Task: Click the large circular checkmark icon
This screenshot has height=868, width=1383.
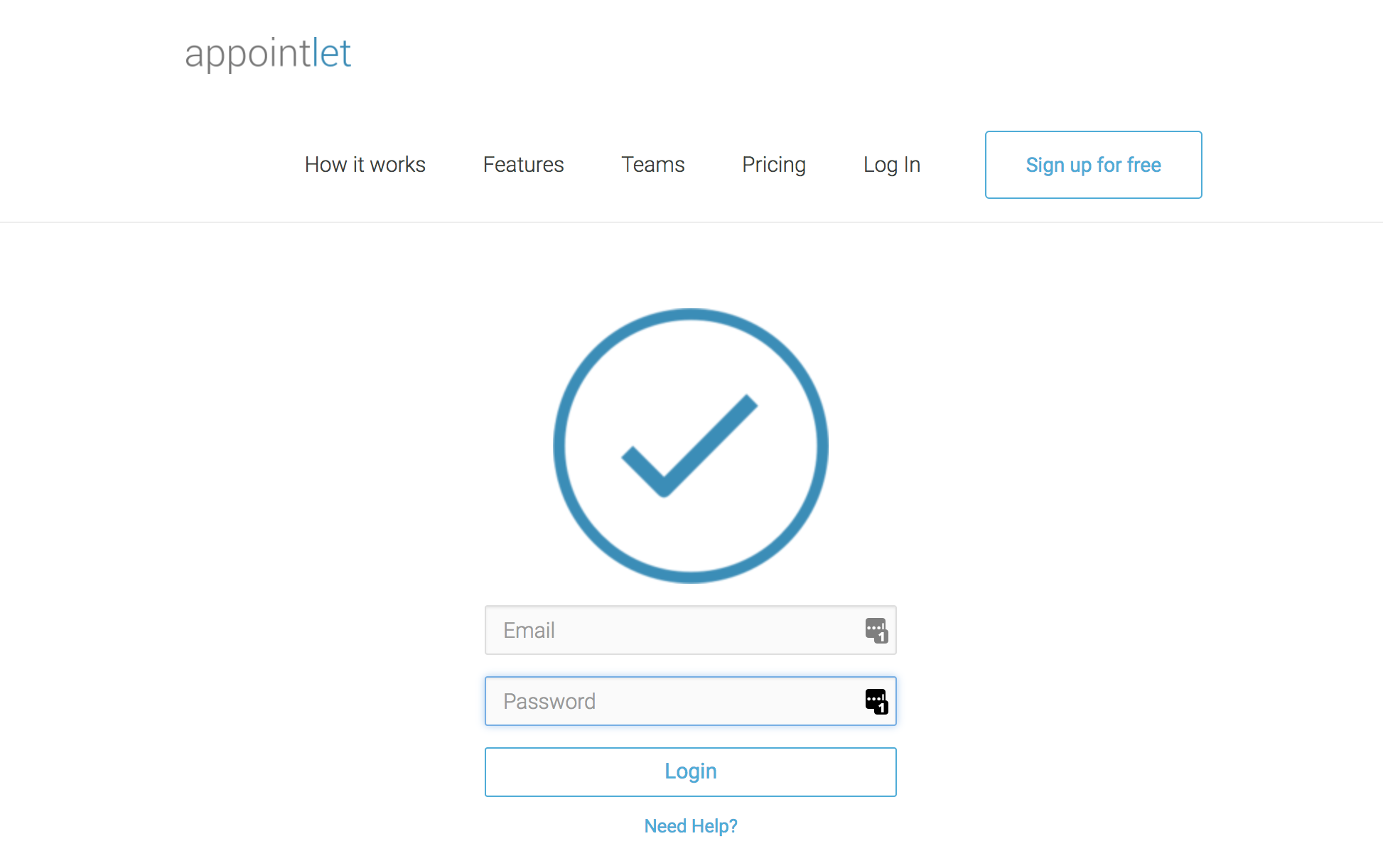Action: [x=691, y=446]
